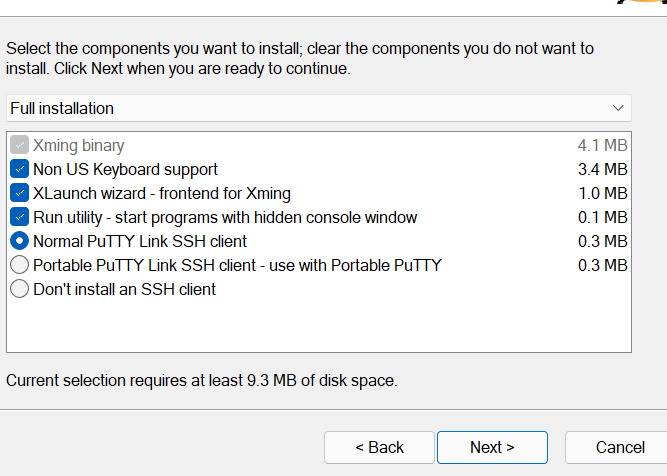Viewport: 667px width, 476px height.
Task: Click the 'Run utility' component label text
Action: click(x=225, y=217)
